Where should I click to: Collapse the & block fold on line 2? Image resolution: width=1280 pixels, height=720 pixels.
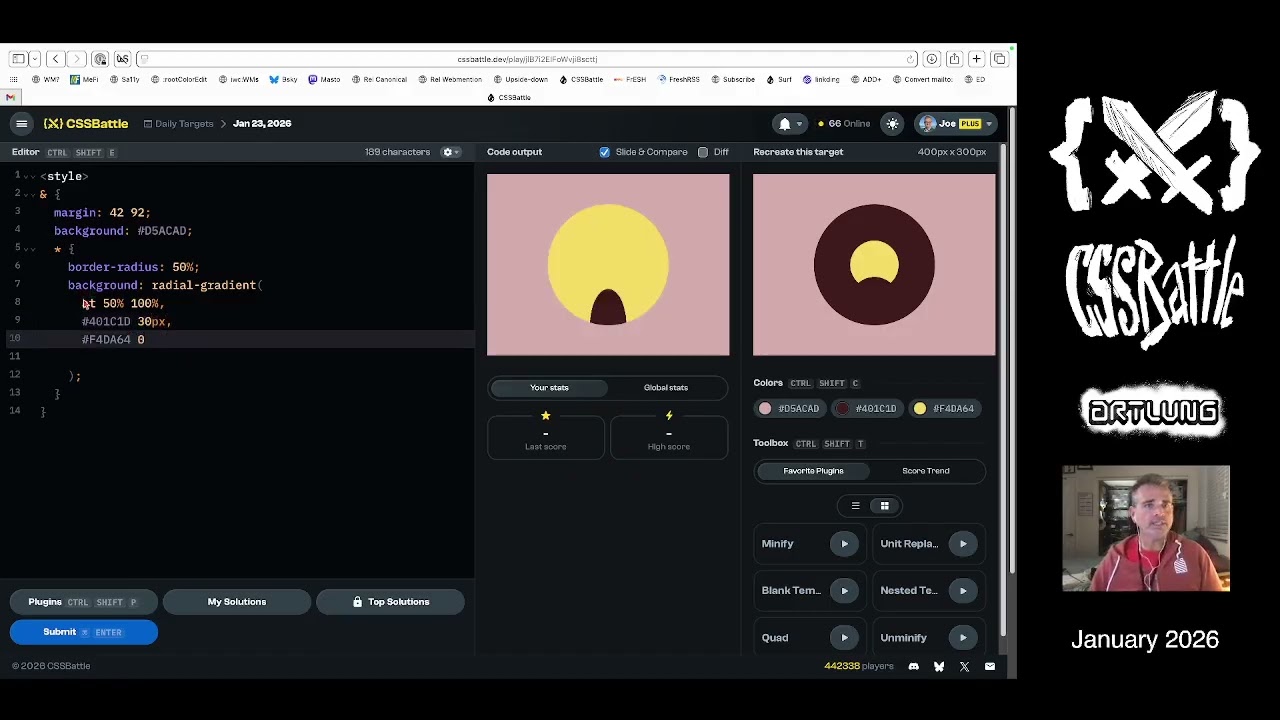31,194
